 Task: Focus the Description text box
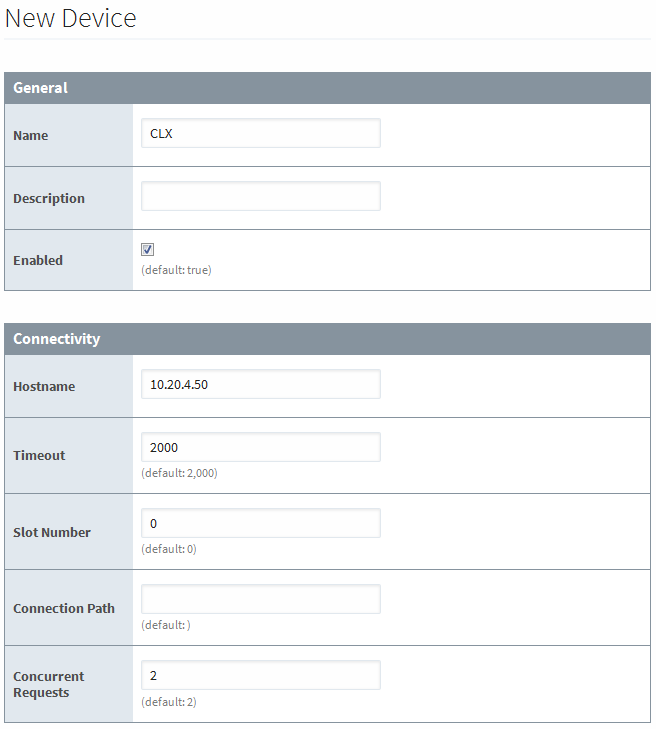tap(260, 196)
